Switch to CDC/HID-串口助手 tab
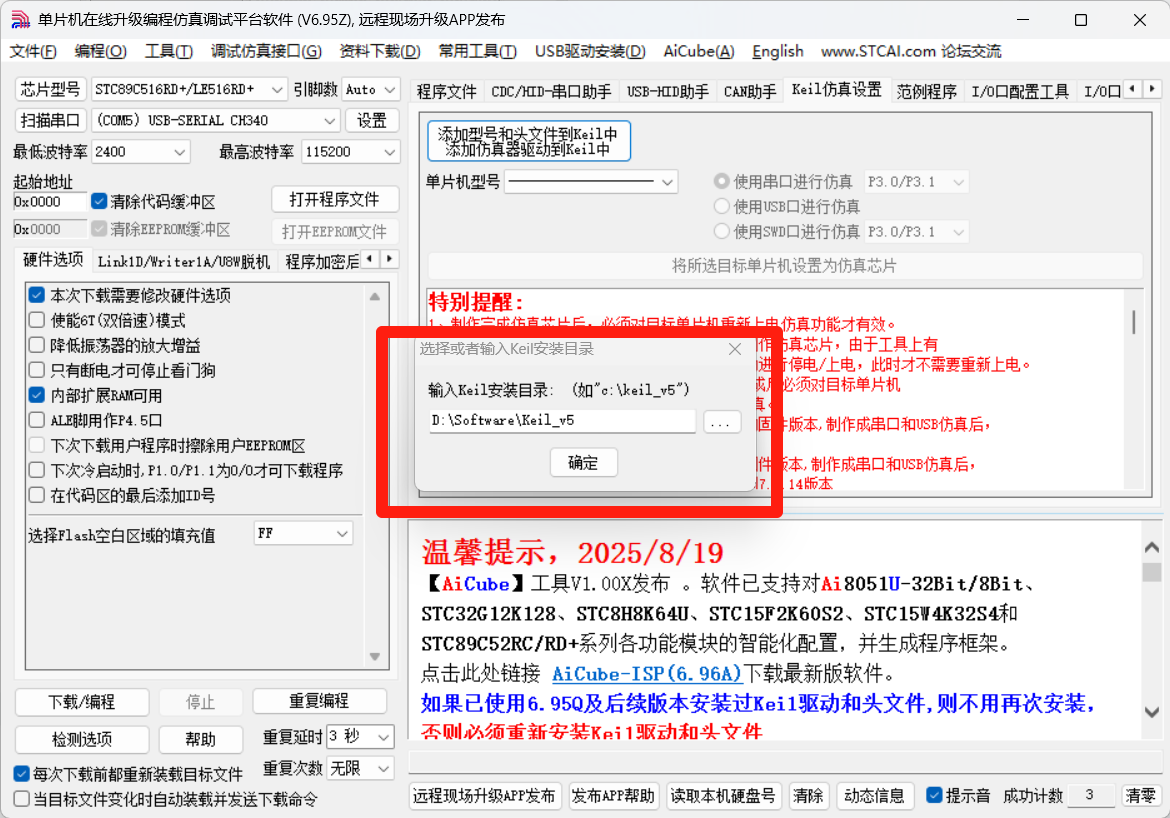 coord(551,92)
